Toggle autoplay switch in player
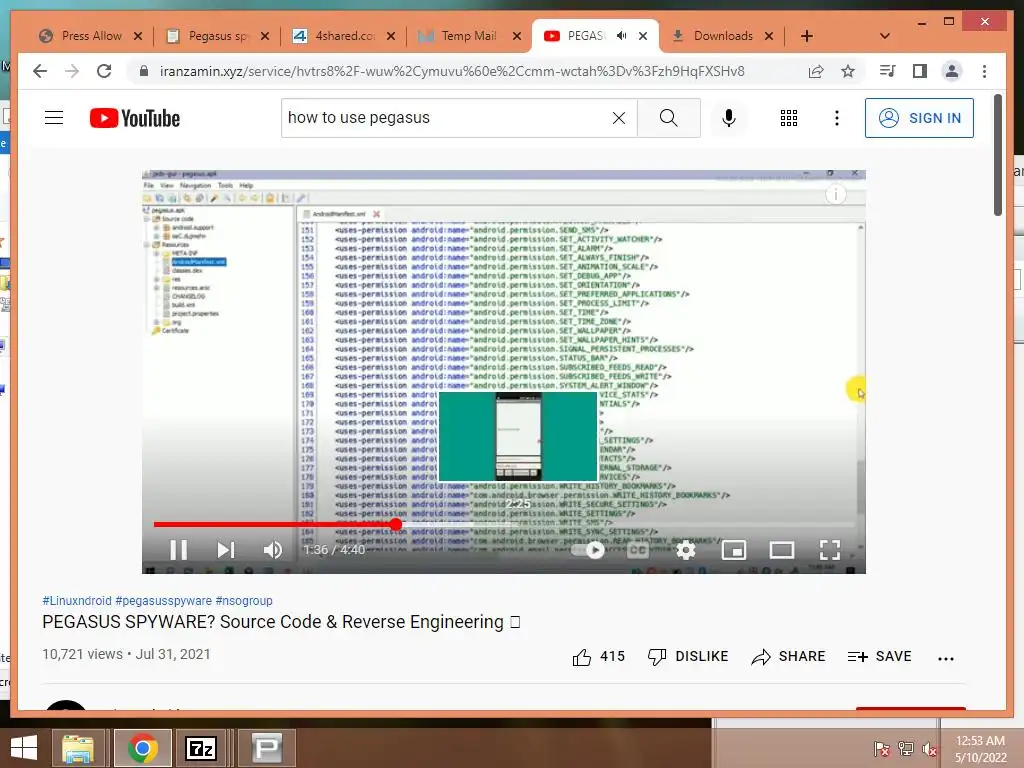This screenshot has width=1024, height=768. 588,551
